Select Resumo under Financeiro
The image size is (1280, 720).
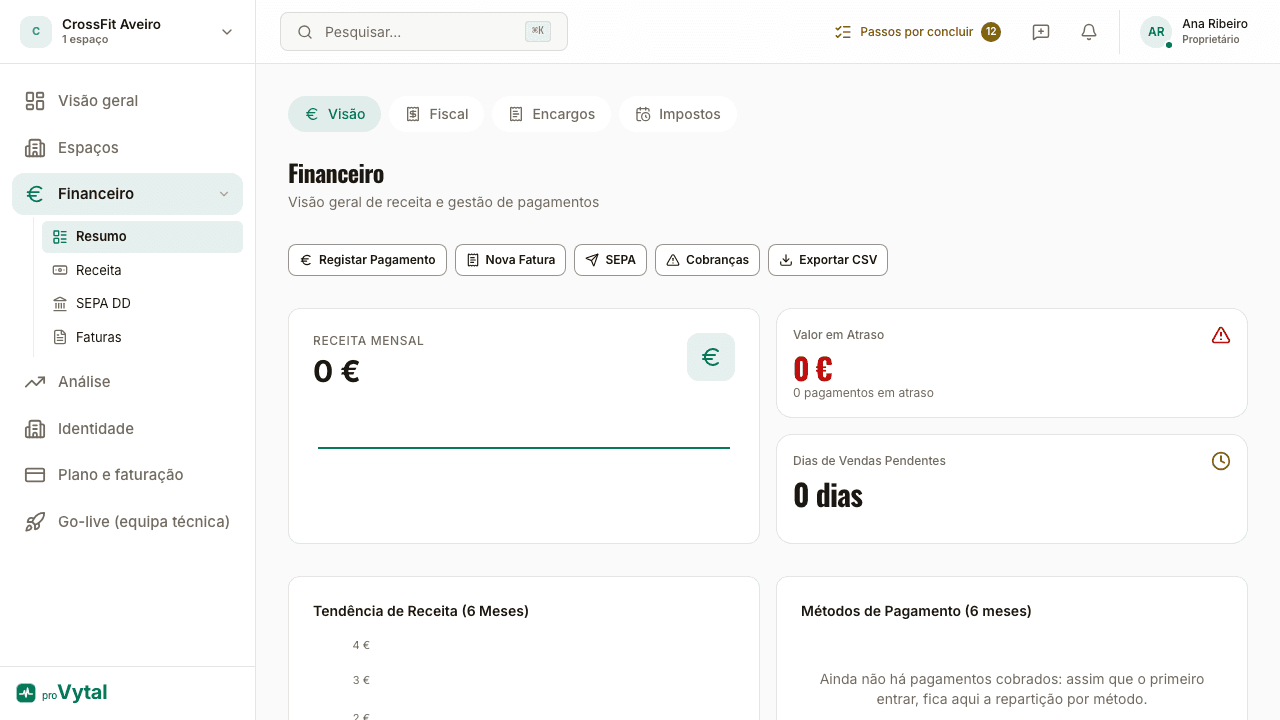[x=142, y=237]
